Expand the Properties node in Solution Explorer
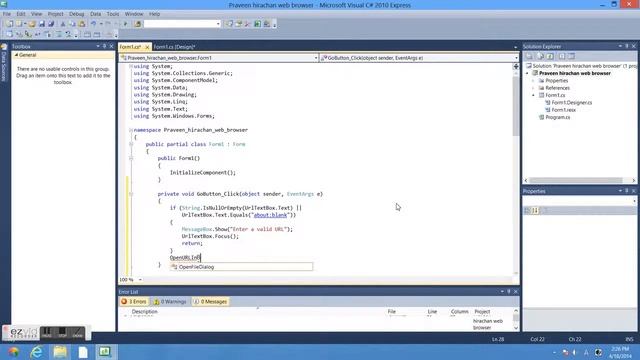Image resolution: width=640 pixels, height=360 pixels. pos(533,81)
